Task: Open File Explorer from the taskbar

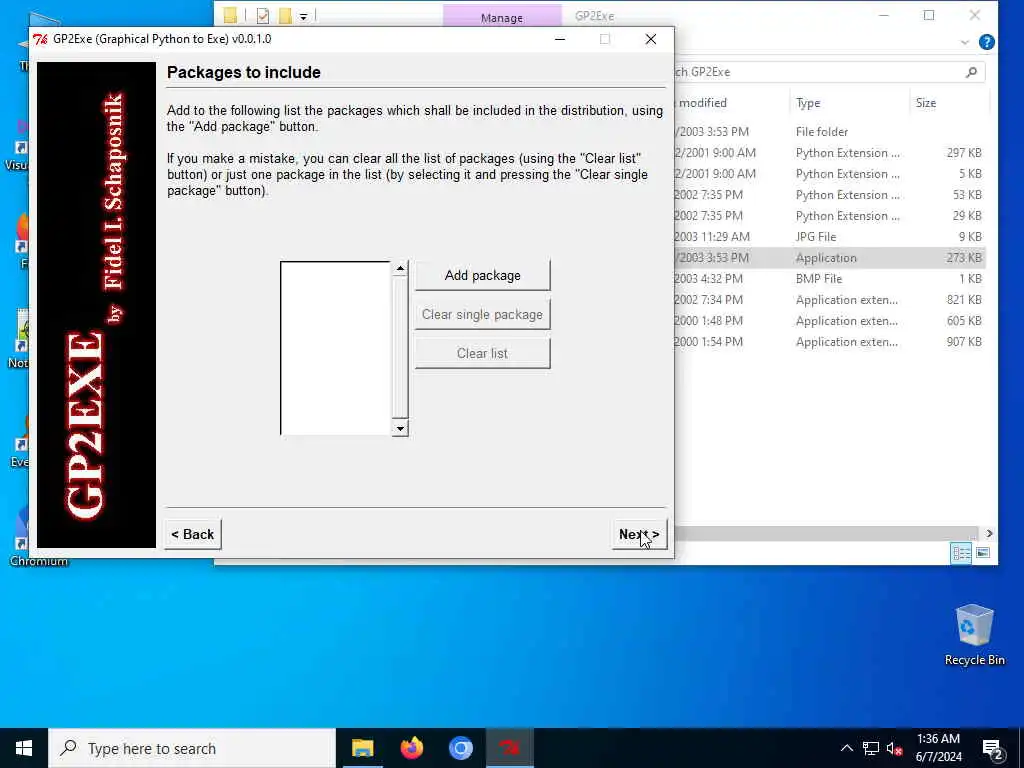Action: (x=362, y=748)
